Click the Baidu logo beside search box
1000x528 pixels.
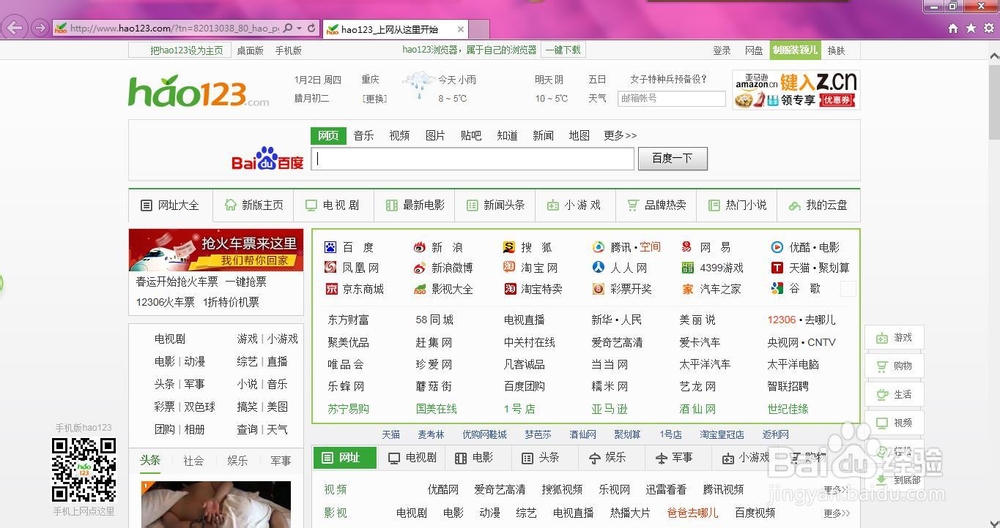(x=267, y=159)
